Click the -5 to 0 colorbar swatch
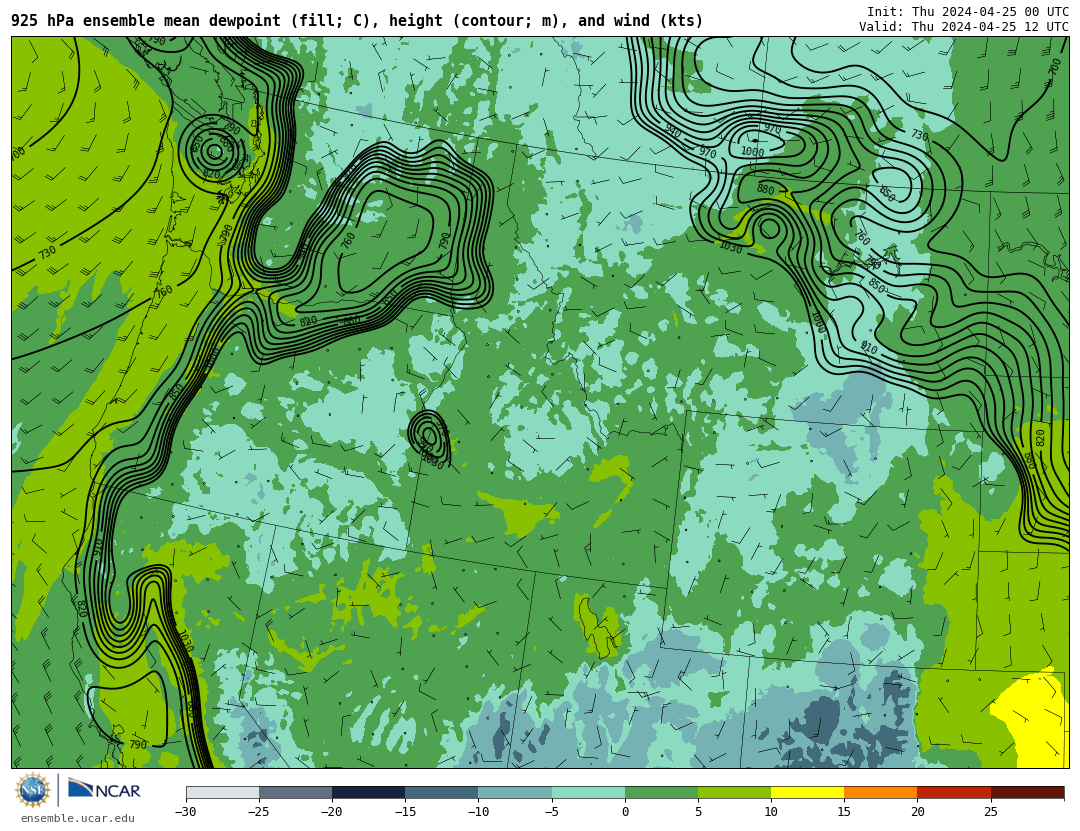 point(588,792)
